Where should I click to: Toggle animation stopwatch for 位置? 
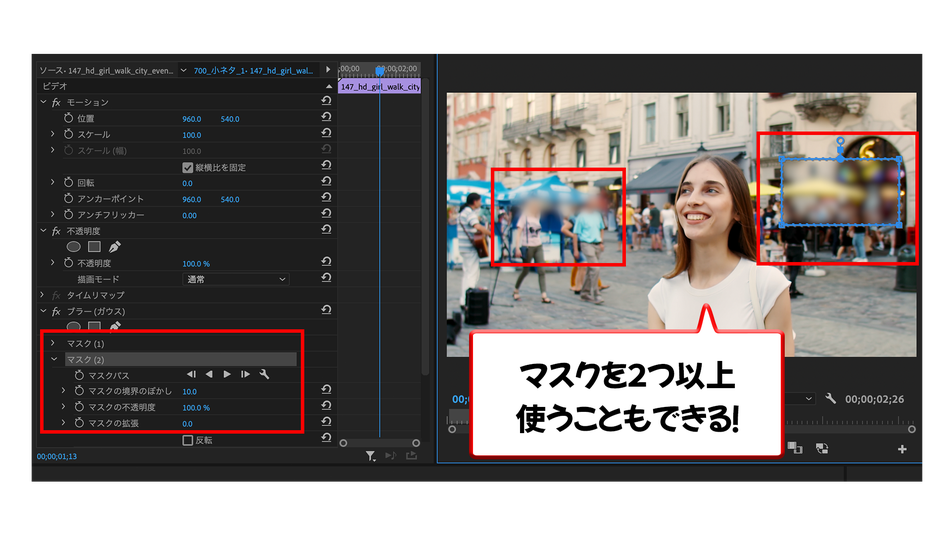(68, 118)
